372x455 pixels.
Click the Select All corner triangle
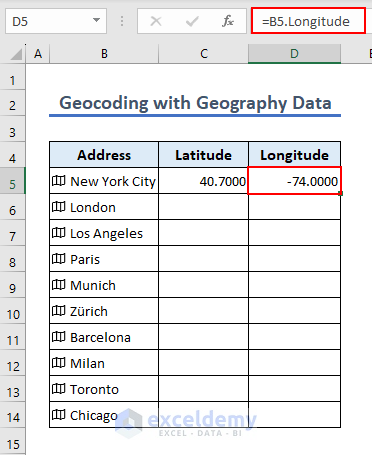16,54
